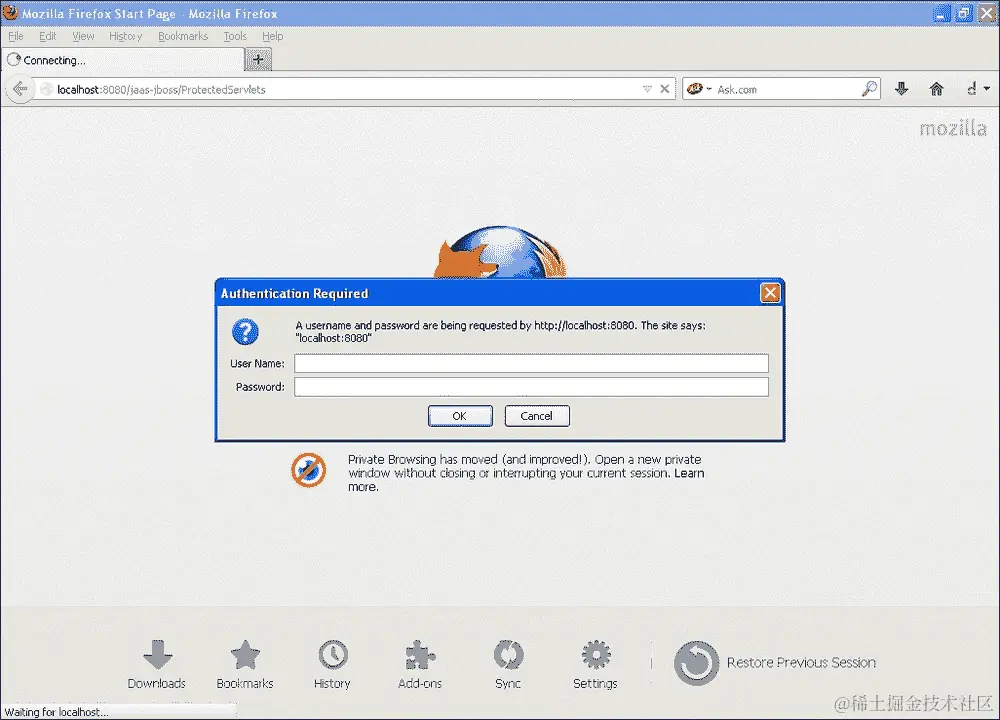Image resolution: width=1000 pixels, height=720 pixels.
Task: Open Sync shortcut icon
Action: pos(508,665)
